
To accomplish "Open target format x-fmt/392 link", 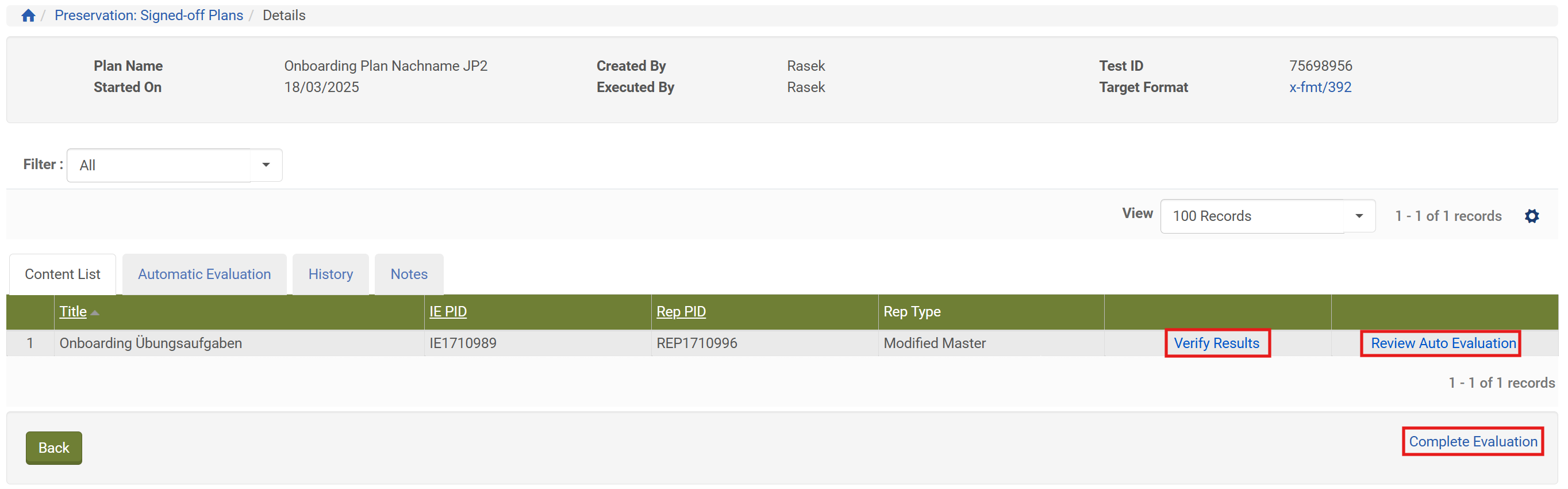I will tap(1320, 87).
